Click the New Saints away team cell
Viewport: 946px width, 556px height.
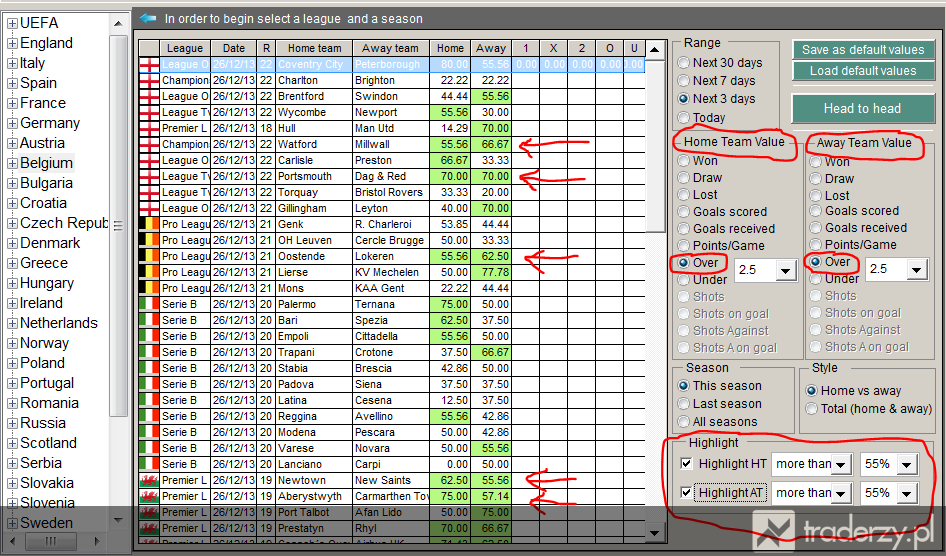click(391, 481)
